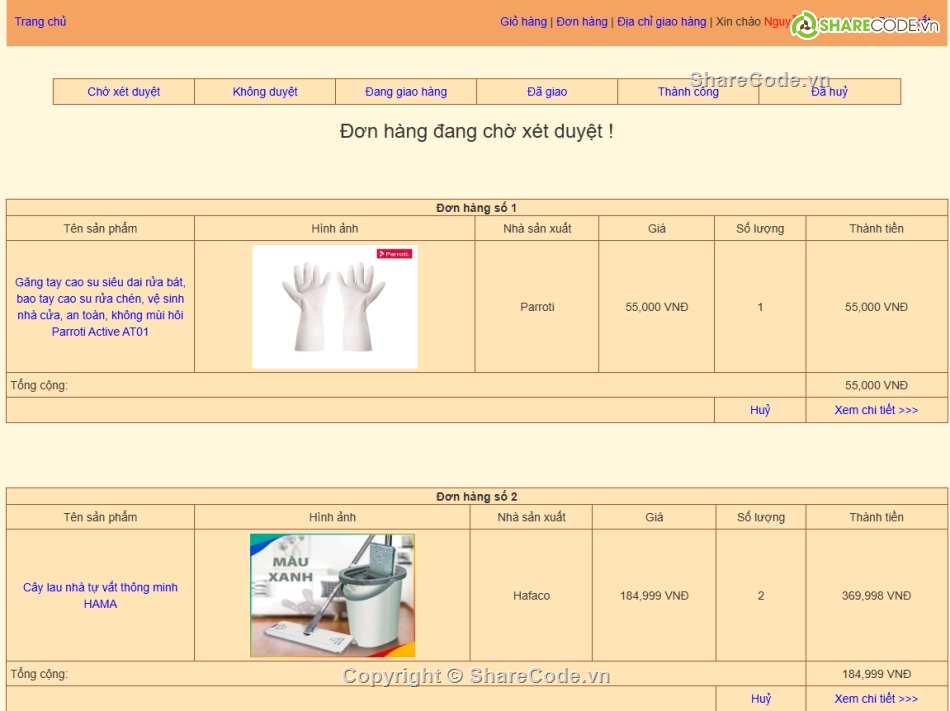950x711 pixels.
Task: Switch to Thành công tab
Action: coord(688,91)
